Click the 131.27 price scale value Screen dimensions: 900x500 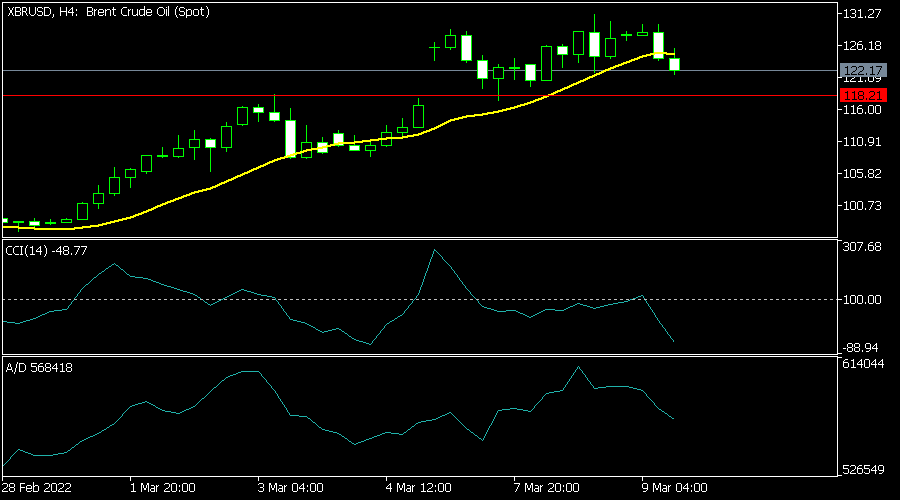pyautogui.click(x=862, y=14)
